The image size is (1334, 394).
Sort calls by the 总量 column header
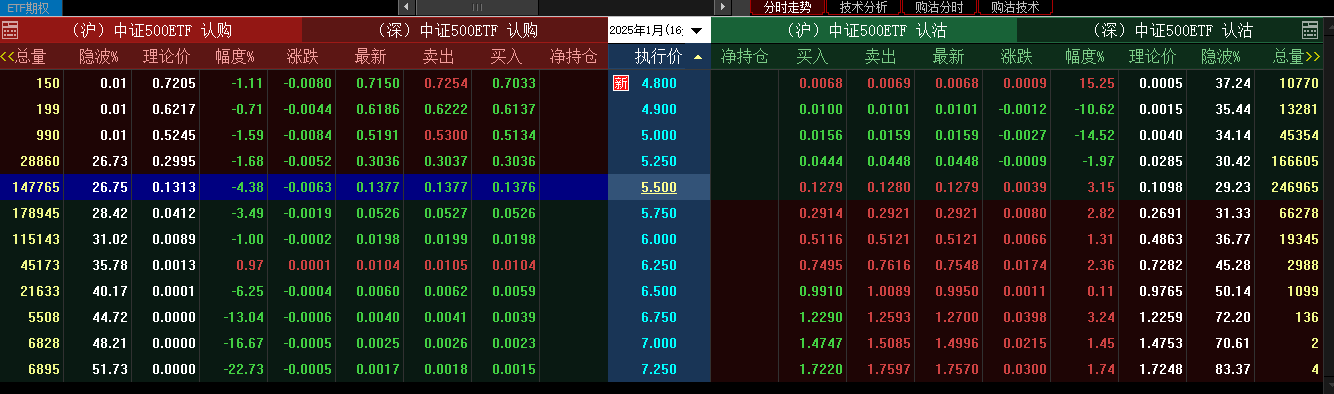coord(31,57)
